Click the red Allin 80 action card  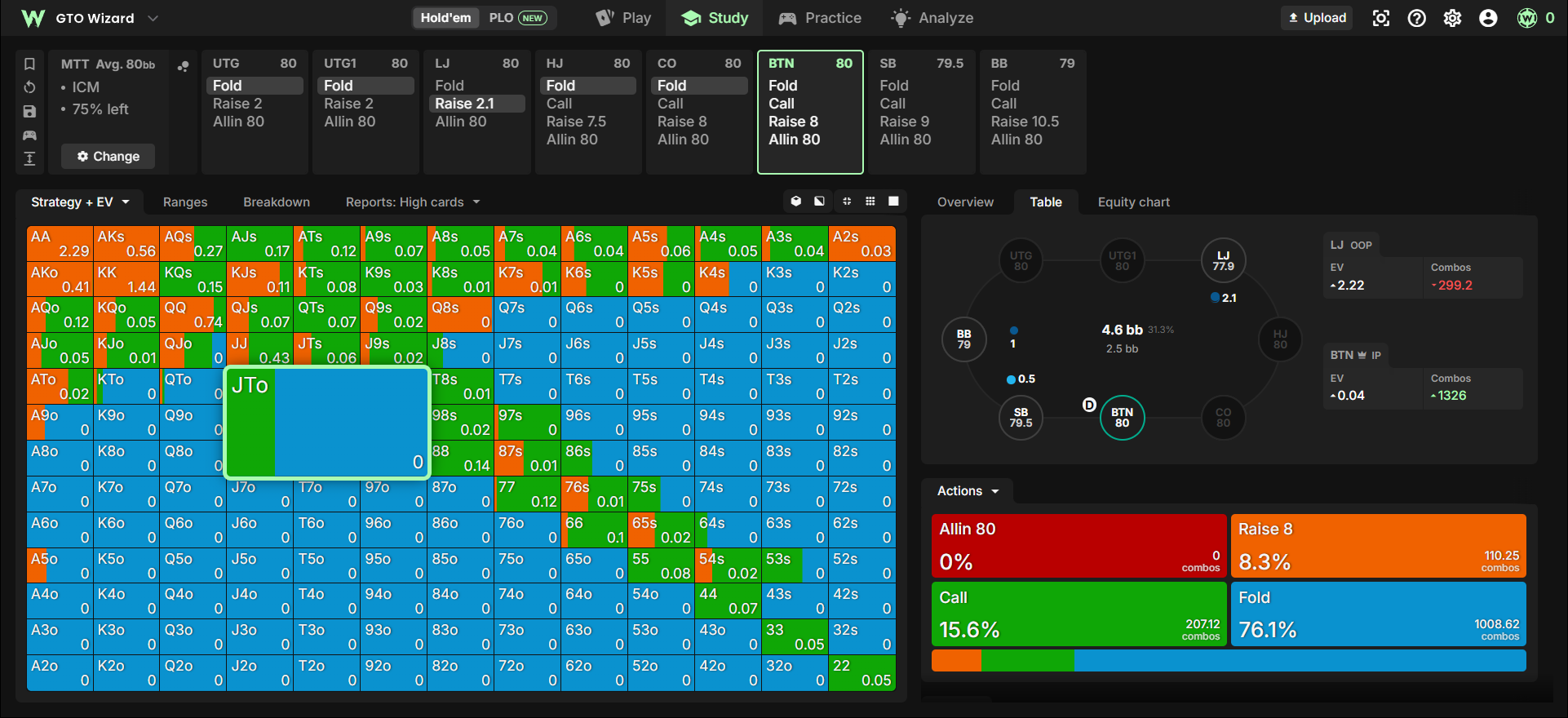pyautogui.click(x=1079, y=545)
